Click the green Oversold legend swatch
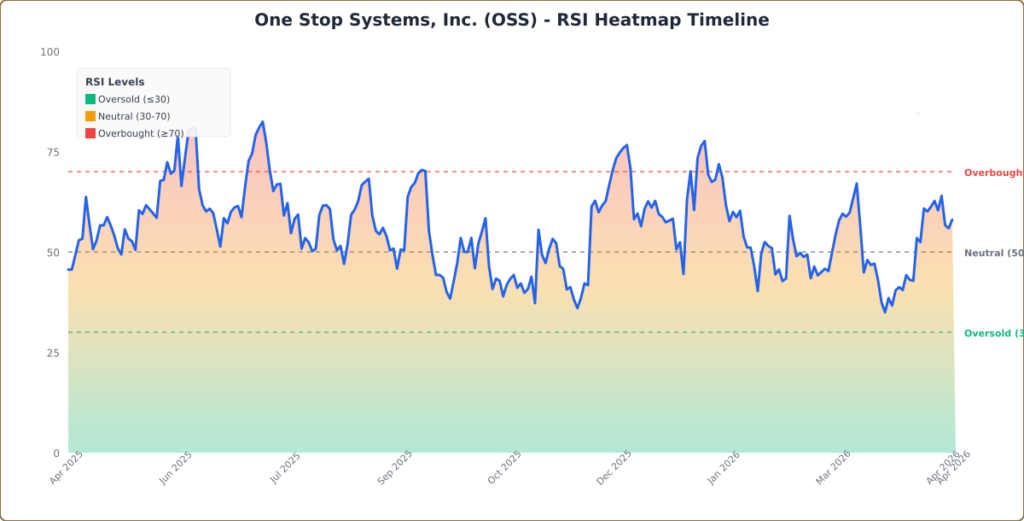Viewport: 1024px width, 521px height. pyautogui.click(x=90, y=99)
